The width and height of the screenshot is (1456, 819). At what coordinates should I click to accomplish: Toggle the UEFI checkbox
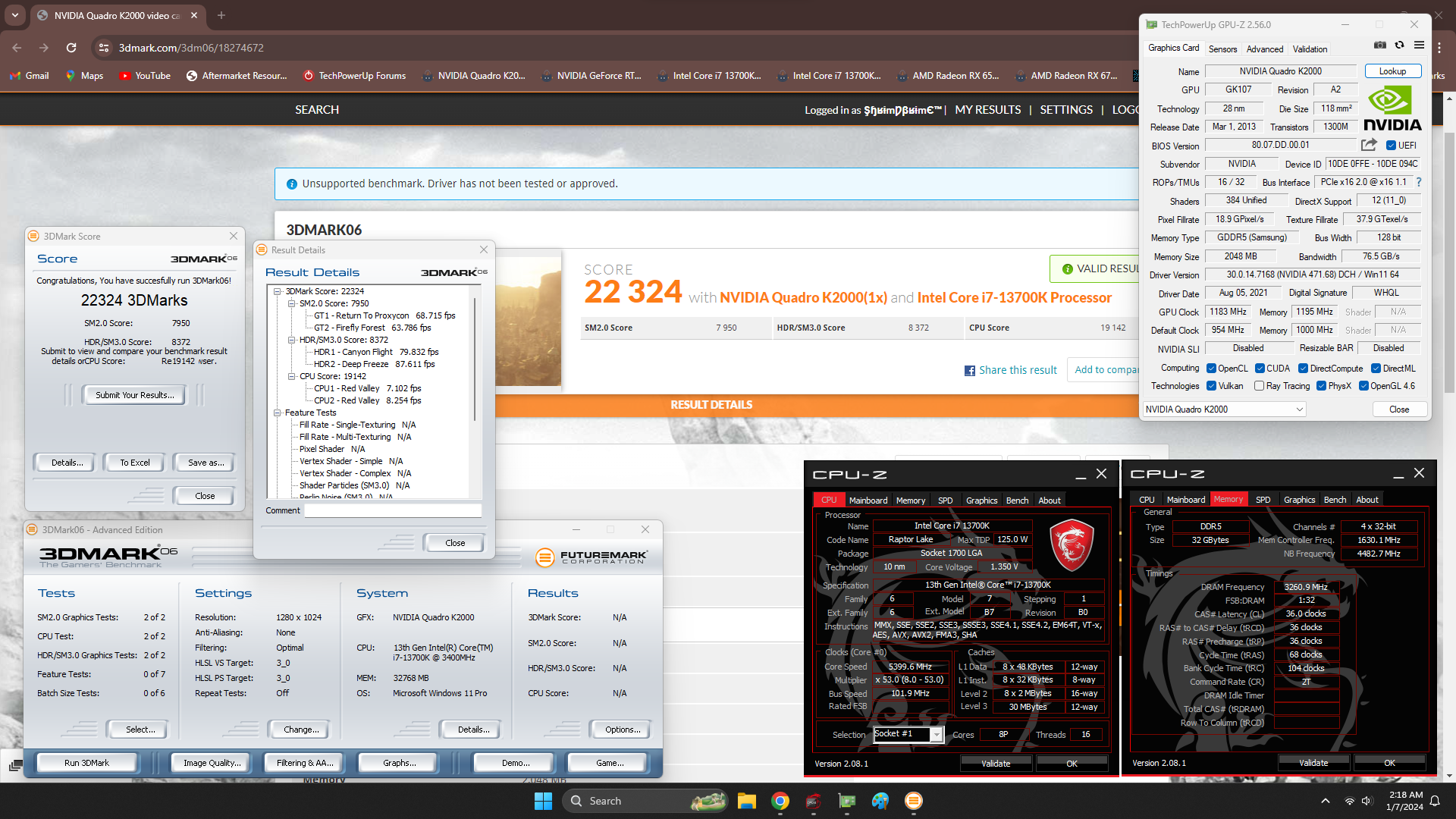pos(1391,146)
